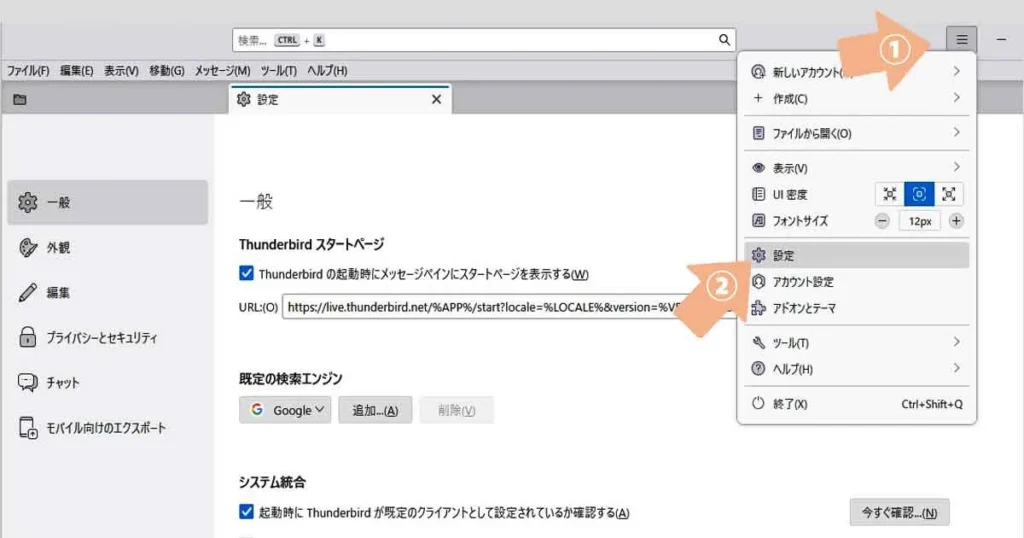Open the Google search engine dropdown
Viewport: 1024px width, 538px height.
pos(285,410)
